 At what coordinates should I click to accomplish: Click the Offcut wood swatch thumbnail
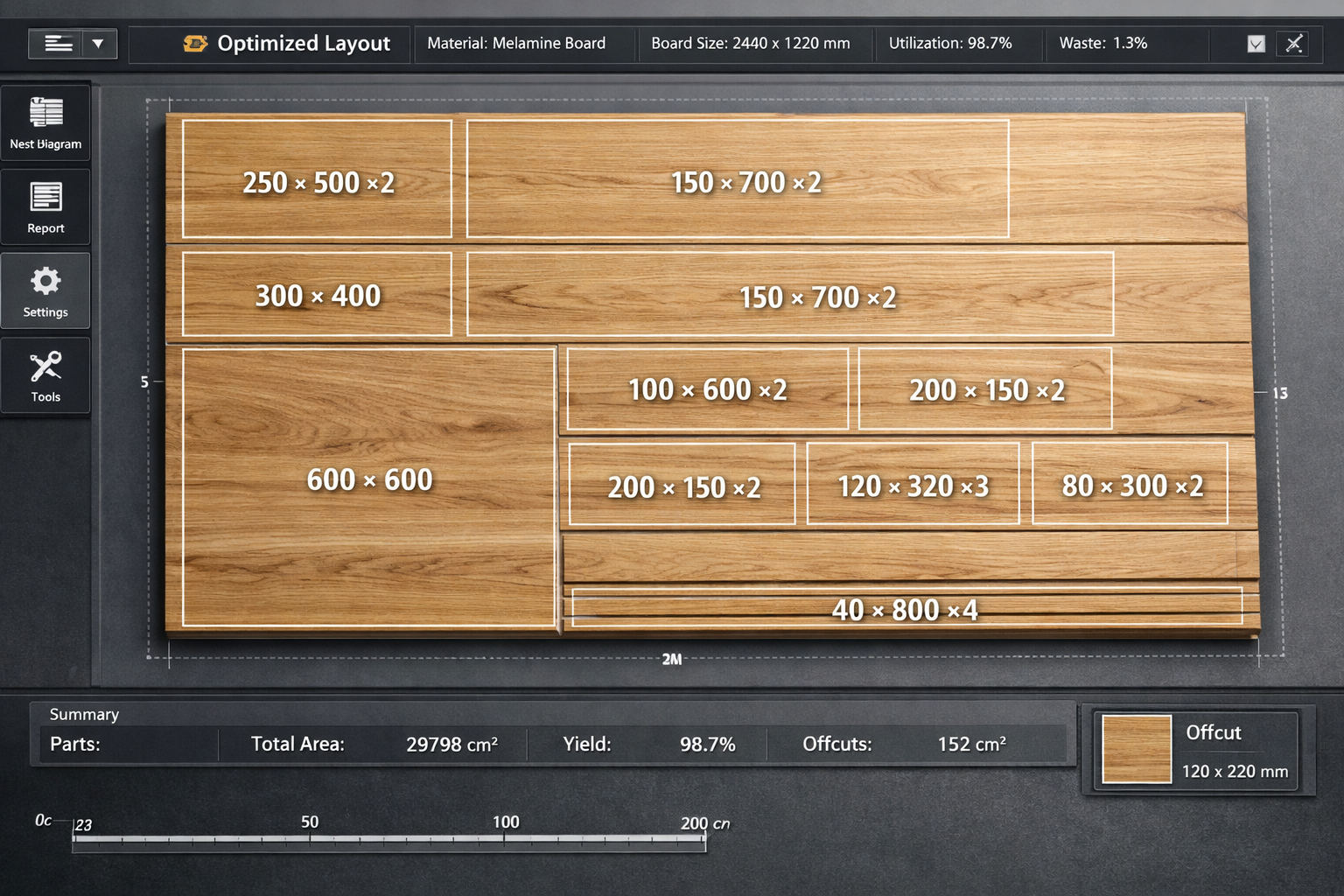(x=1136, y=749)
